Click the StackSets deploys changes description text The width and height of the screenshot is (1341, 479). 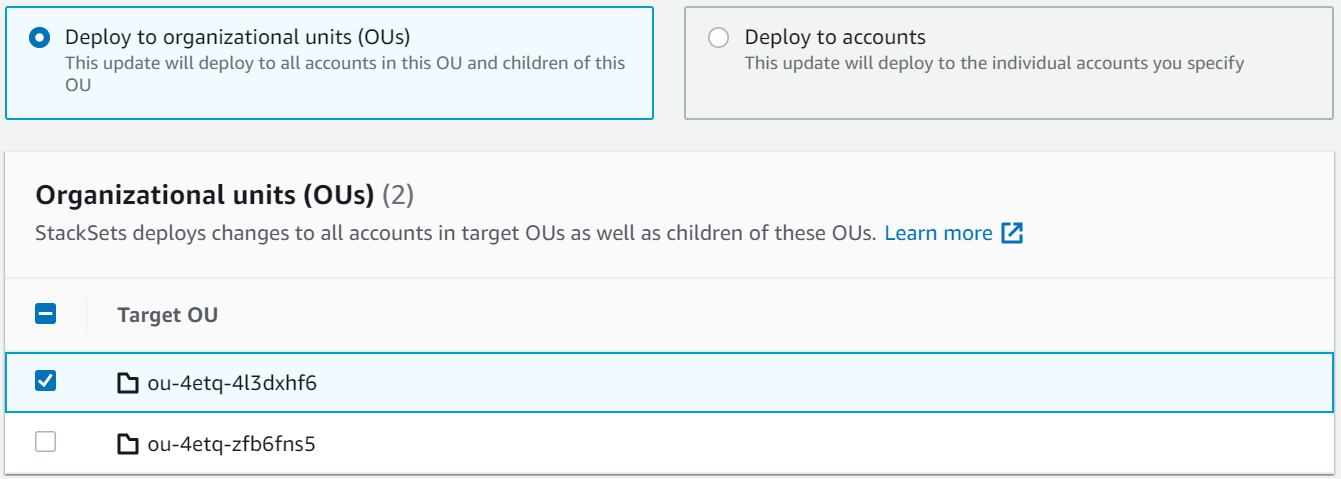click(455, 233)
